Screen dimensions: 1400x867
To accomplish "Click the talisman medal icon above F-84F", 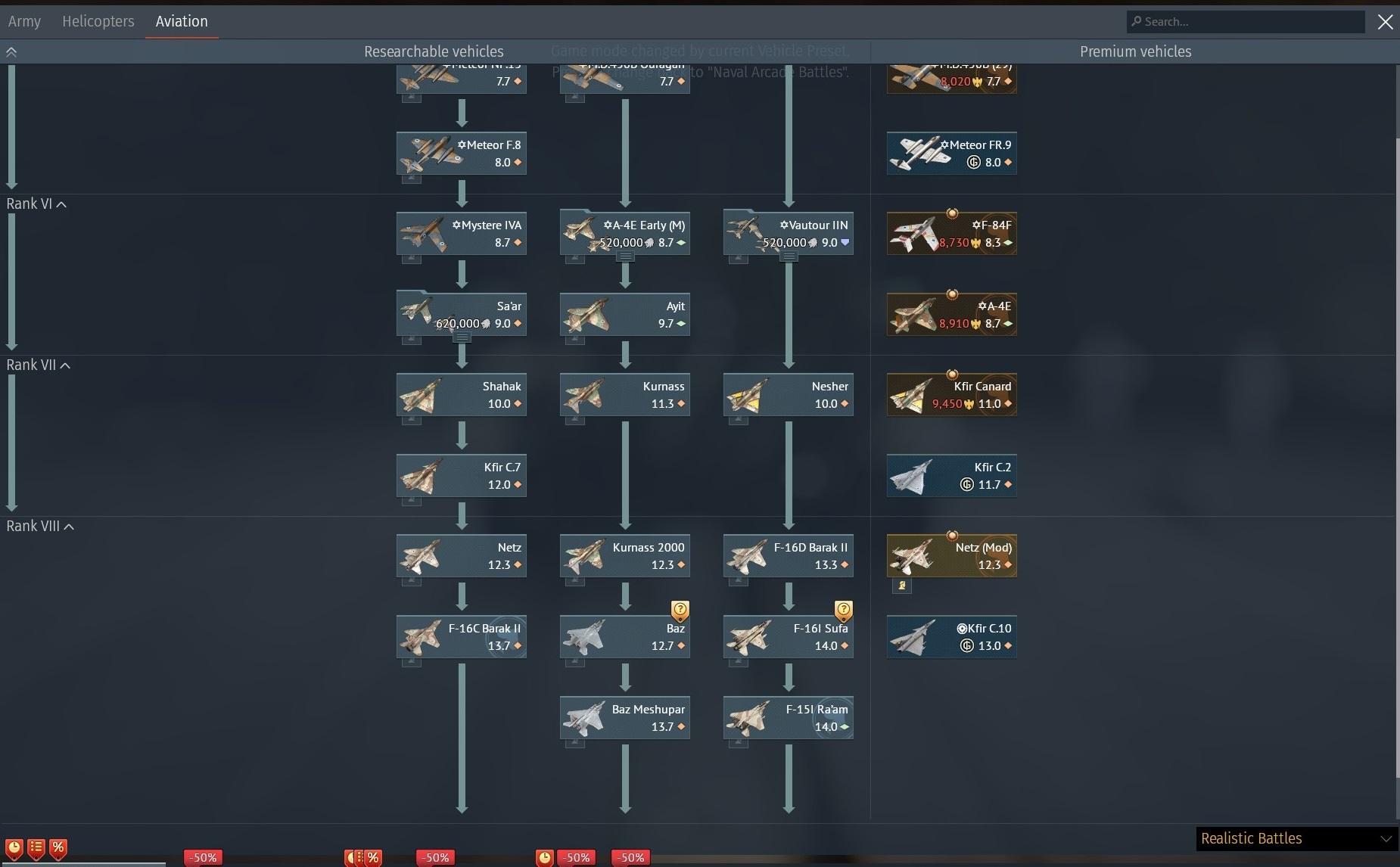I will (952, 213).
